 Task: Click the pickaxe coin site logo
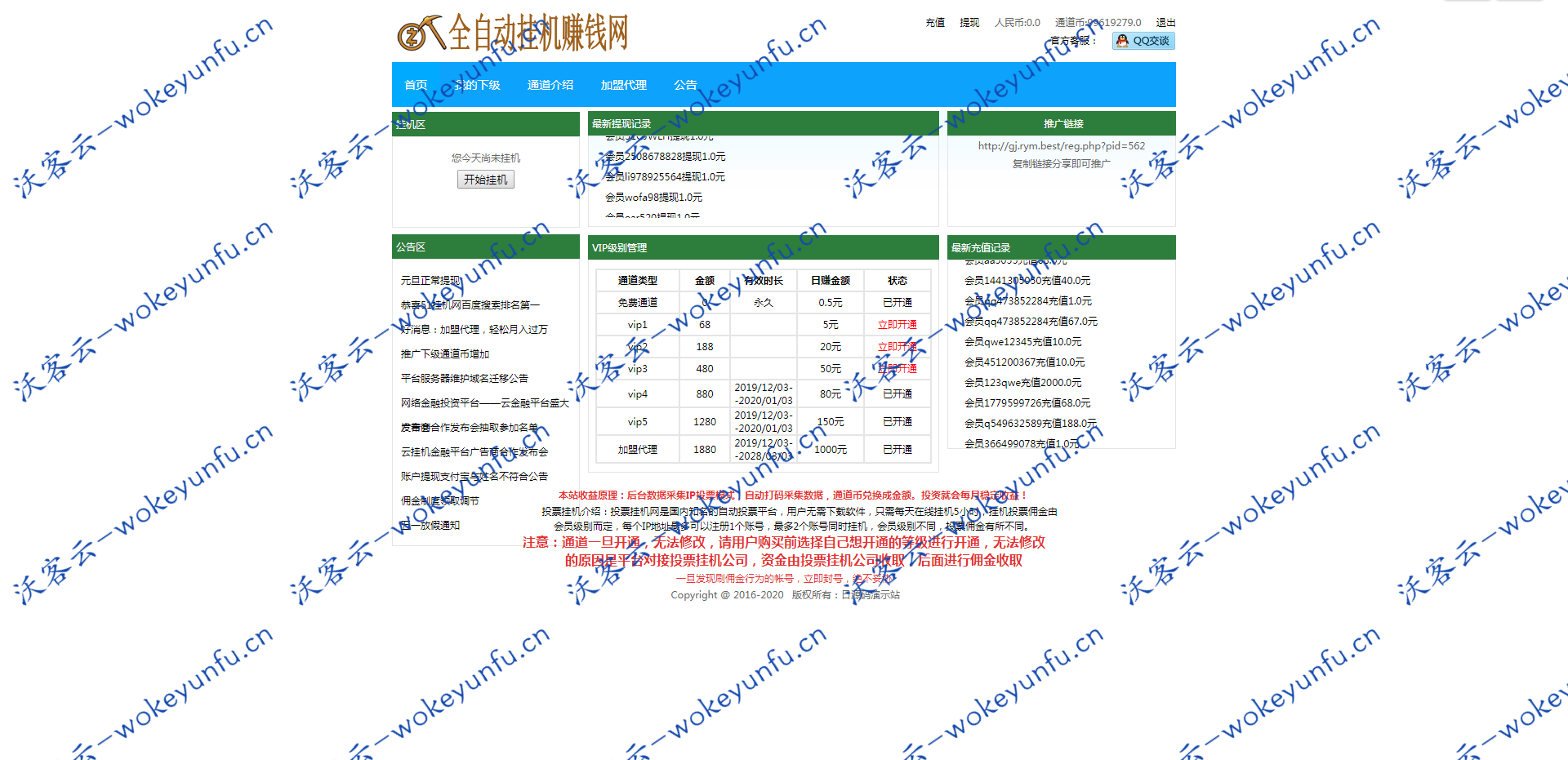pyautogui.click(x=421, y=33)
